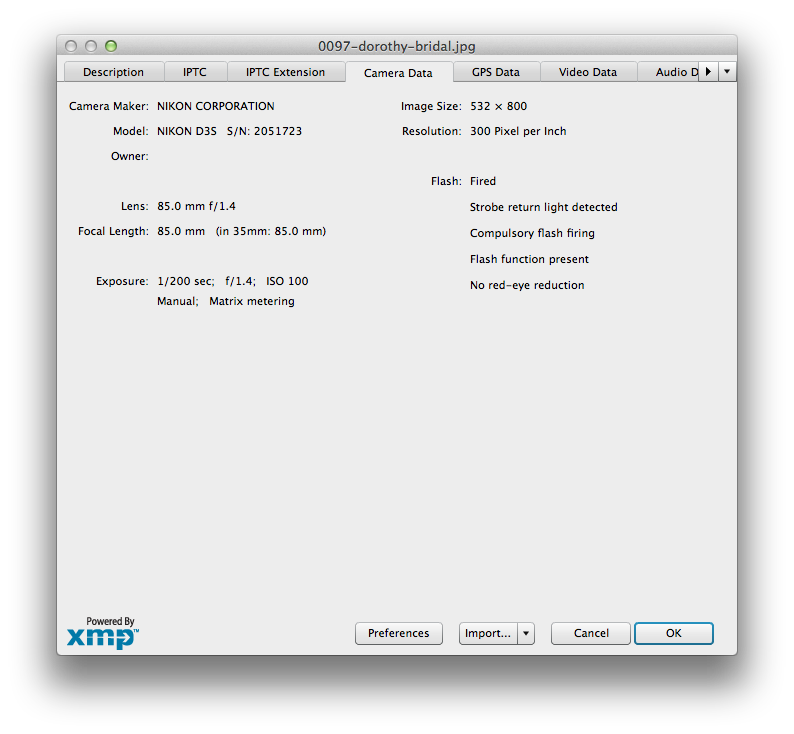Image resolution: width=794 pixels, height=734 pixels.
Task: Click the Powered By XMP logo
Action: [103, 633]
